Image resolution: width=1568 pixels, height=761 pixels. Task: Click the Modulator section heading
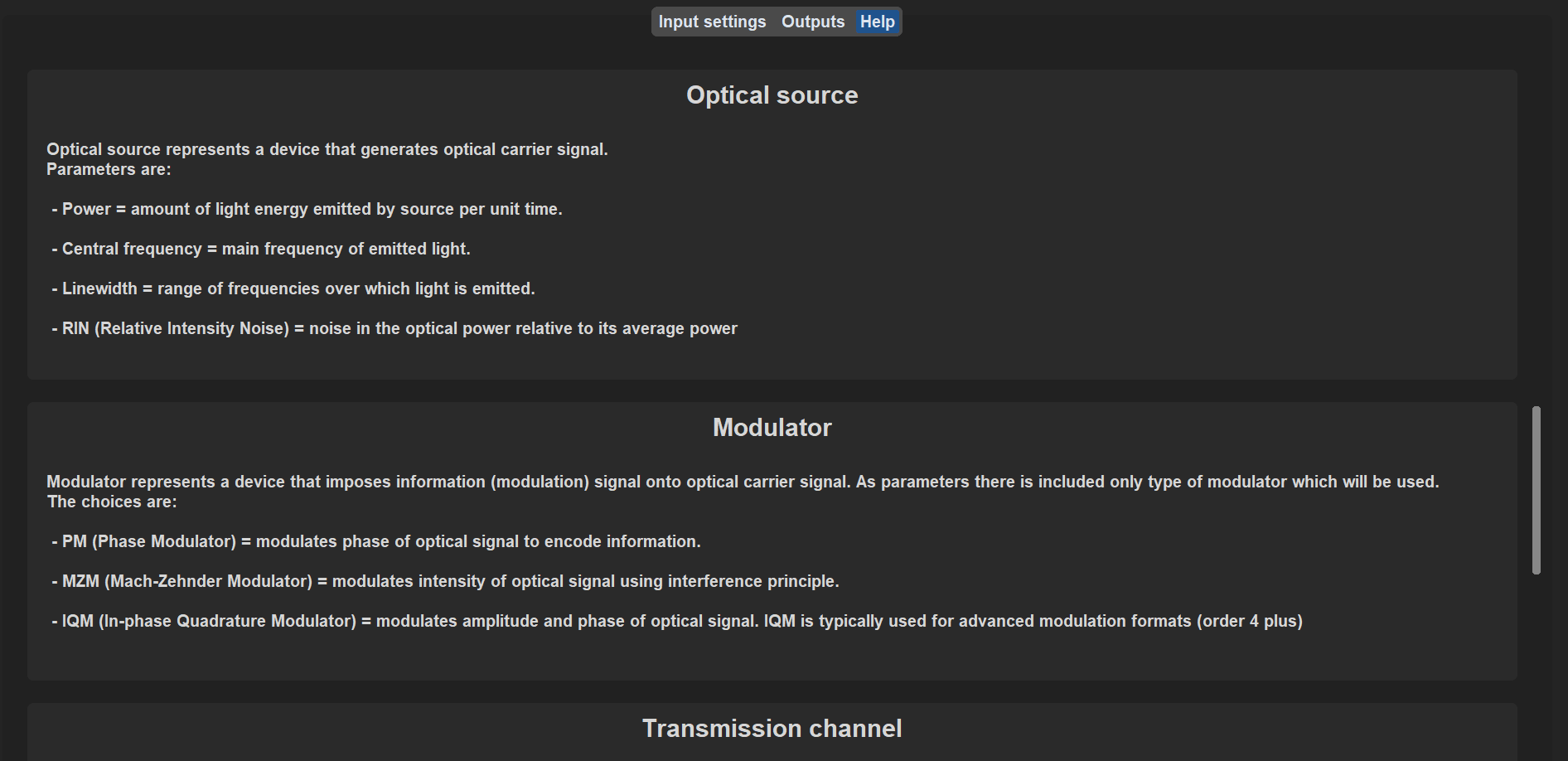click(772, 428)
